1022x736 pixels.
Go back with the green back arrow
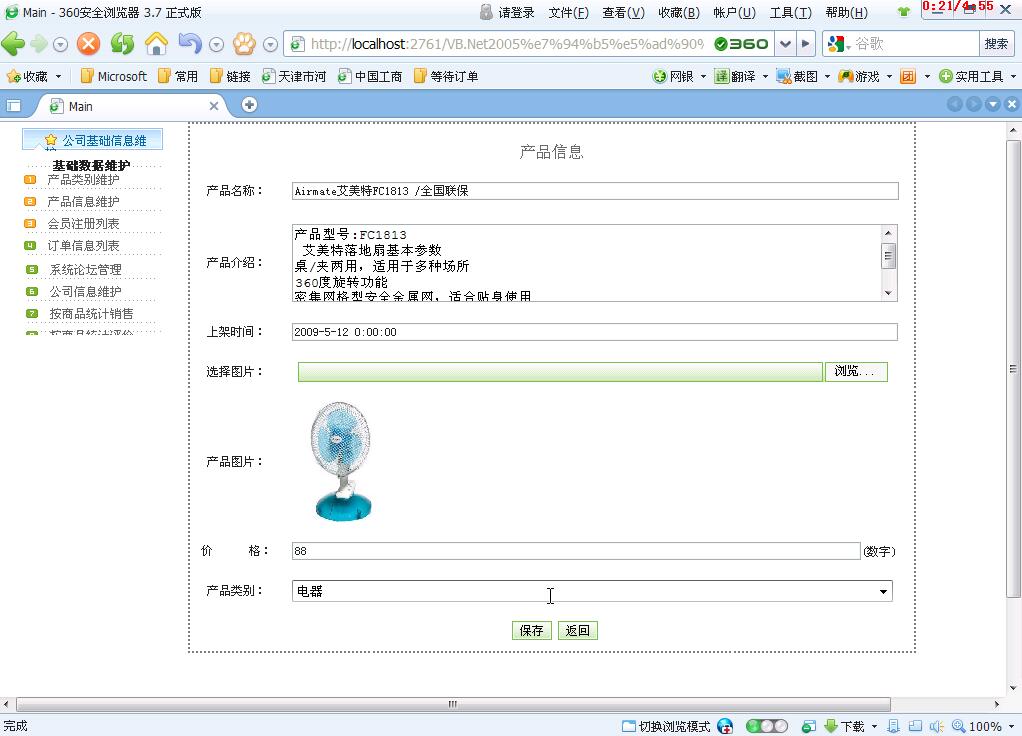tap(13, 44)
